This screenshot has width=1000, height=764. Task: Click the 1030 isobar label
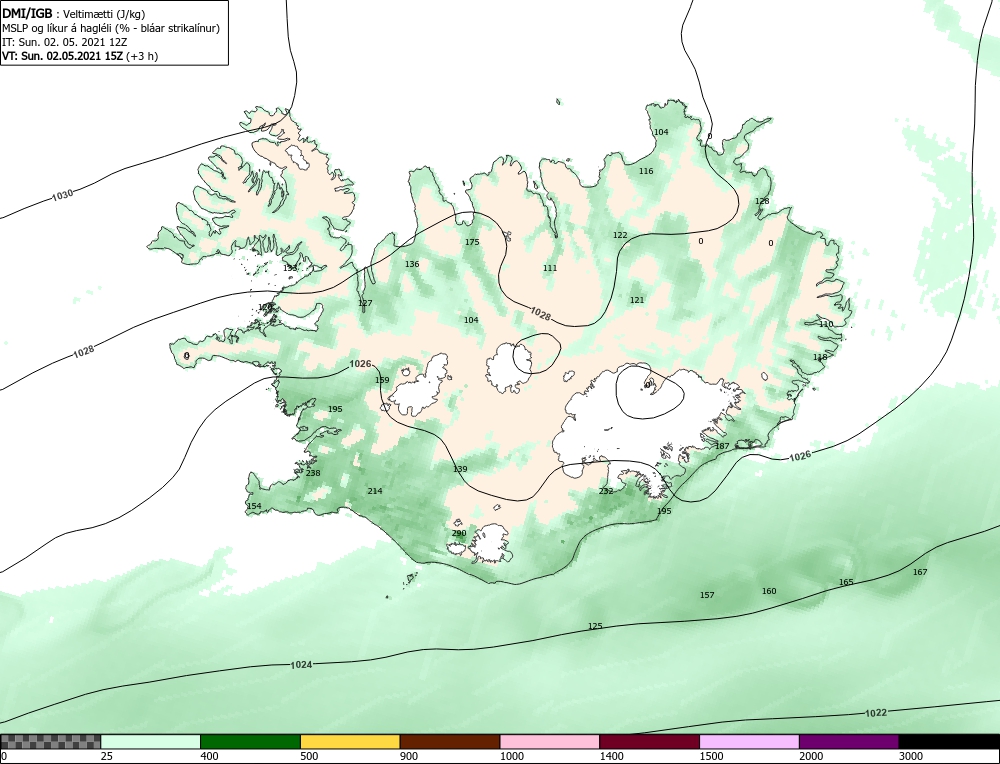point(62,195)
